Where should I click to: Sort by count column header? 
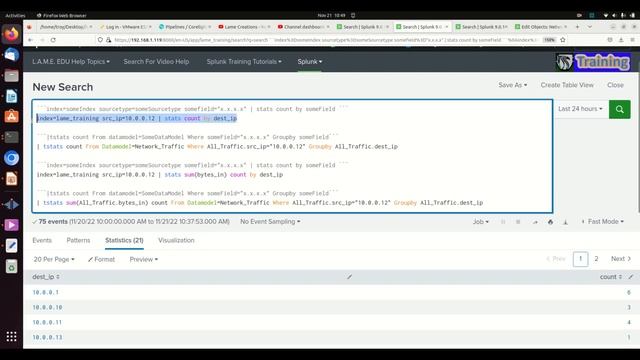(x=611, y=277)
